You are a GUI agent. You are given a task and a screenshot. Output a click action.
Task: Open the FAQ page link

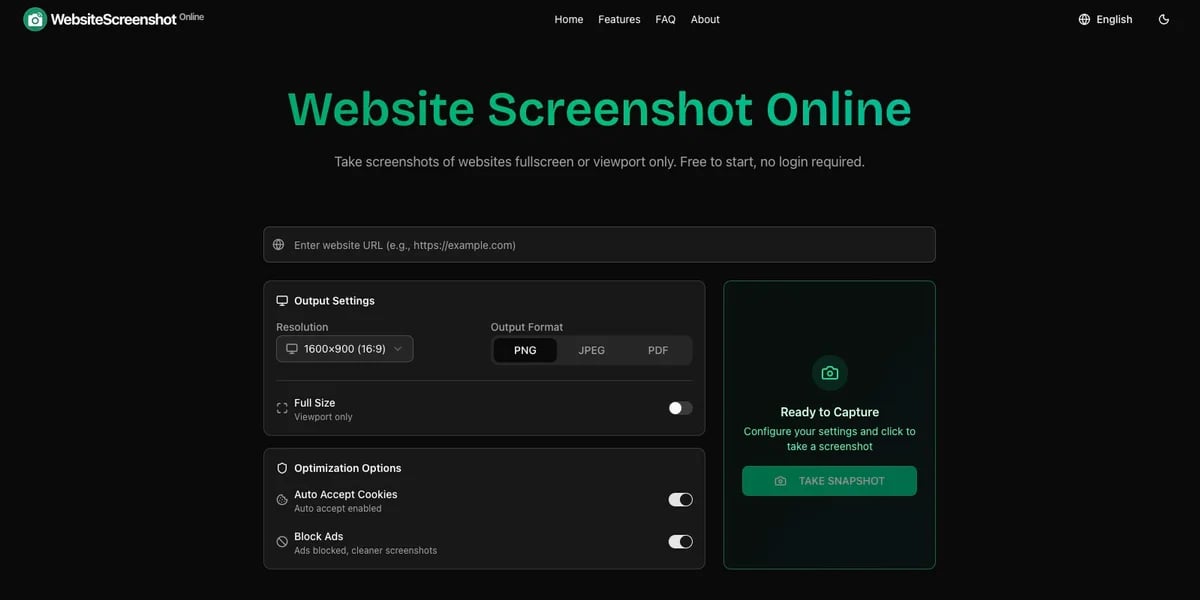coord(665,19)
